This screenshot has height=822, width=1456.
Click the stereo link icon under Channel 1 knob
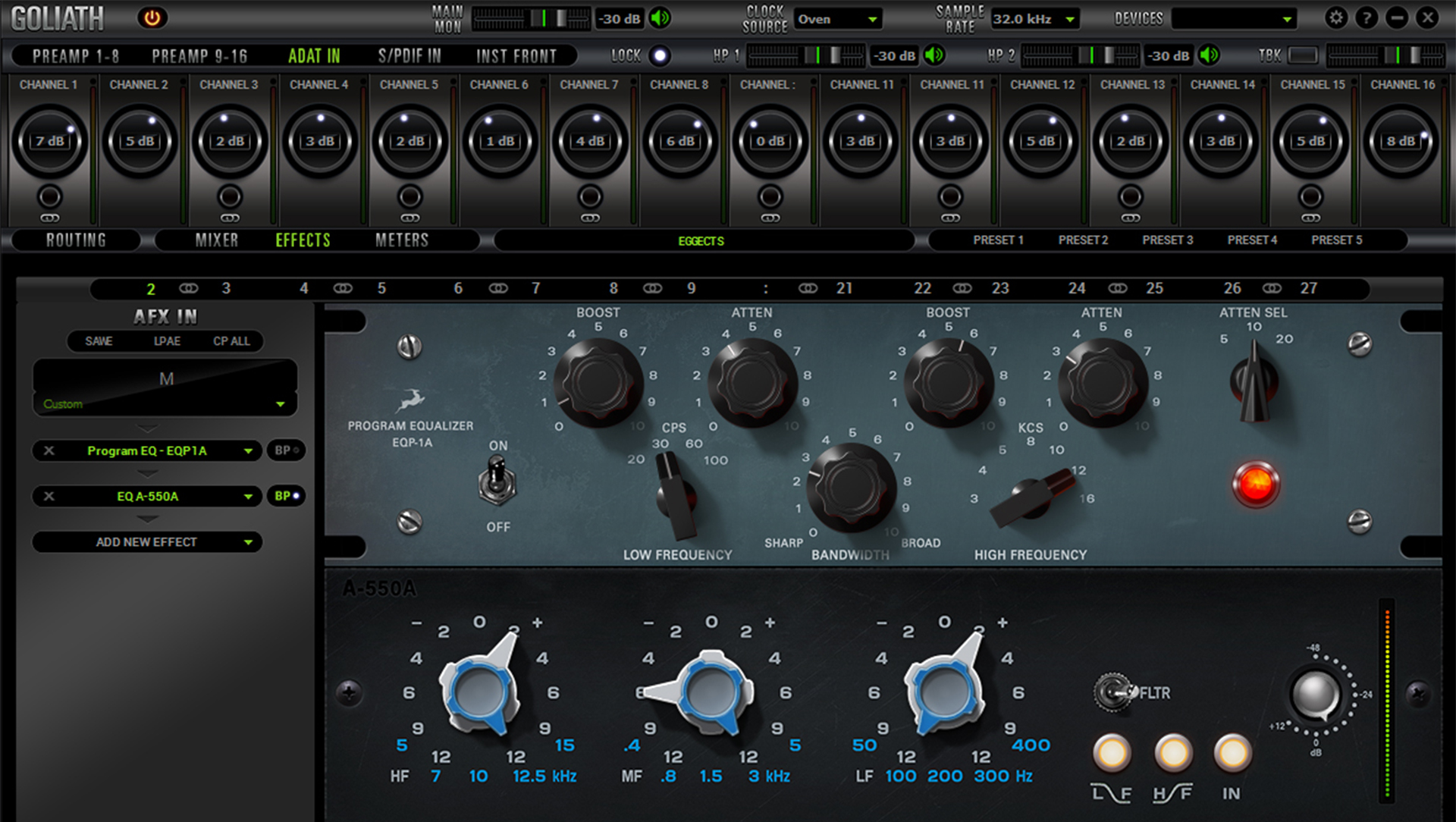pos(49,218)
